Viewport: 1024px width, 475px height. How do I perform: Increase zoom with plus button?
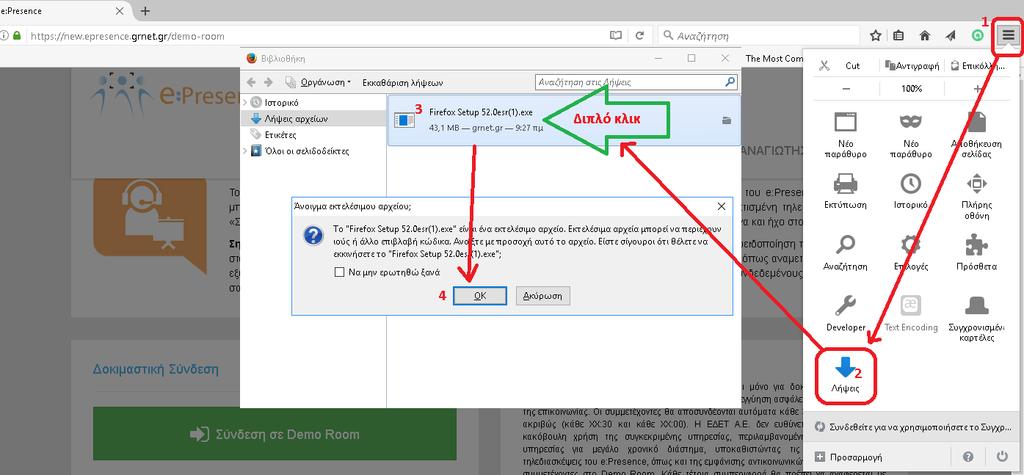click(977, 88)
